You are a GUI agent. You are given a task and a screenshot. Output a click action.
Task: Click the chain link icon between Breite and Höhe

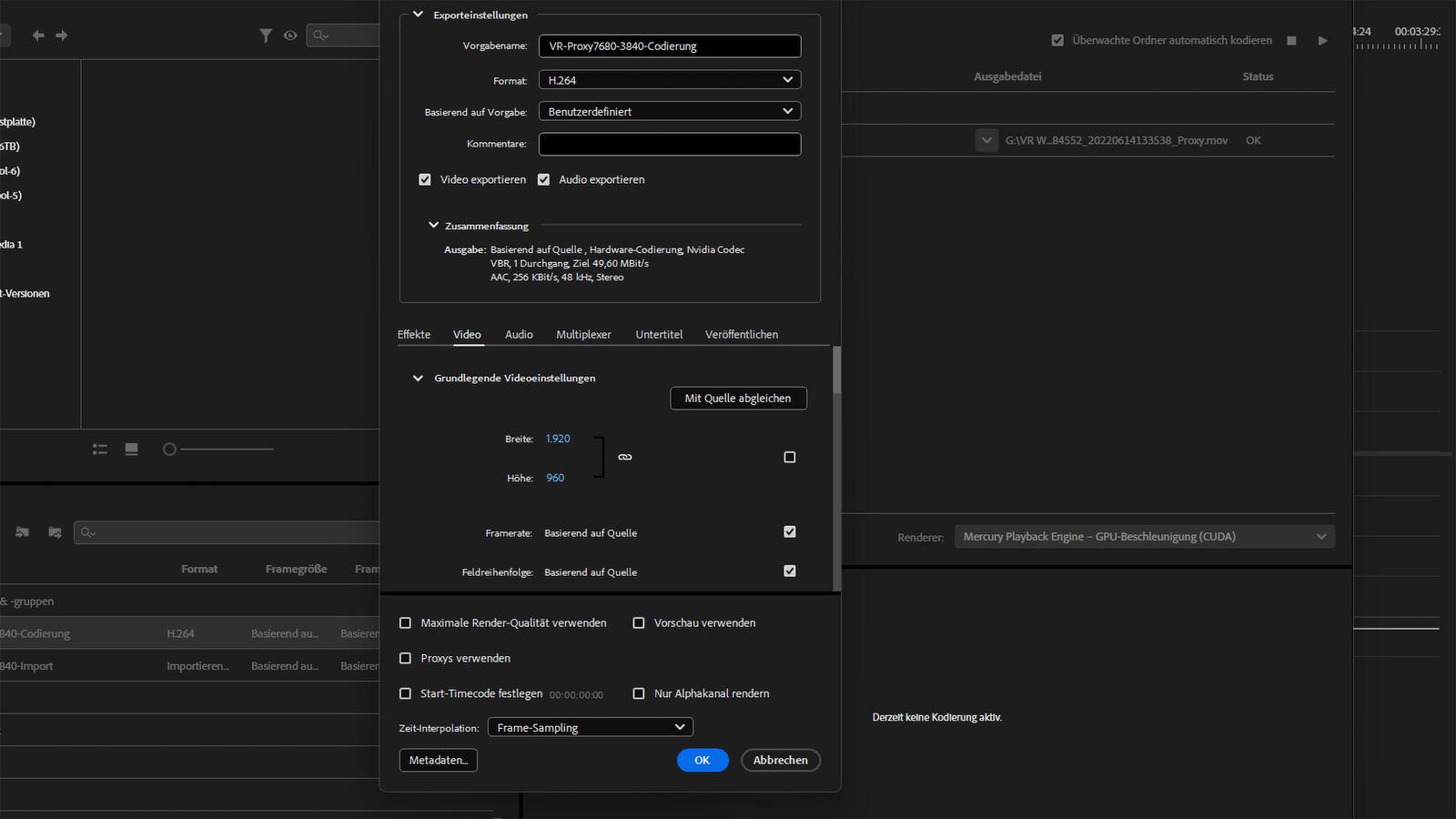(x=624, y=457)
